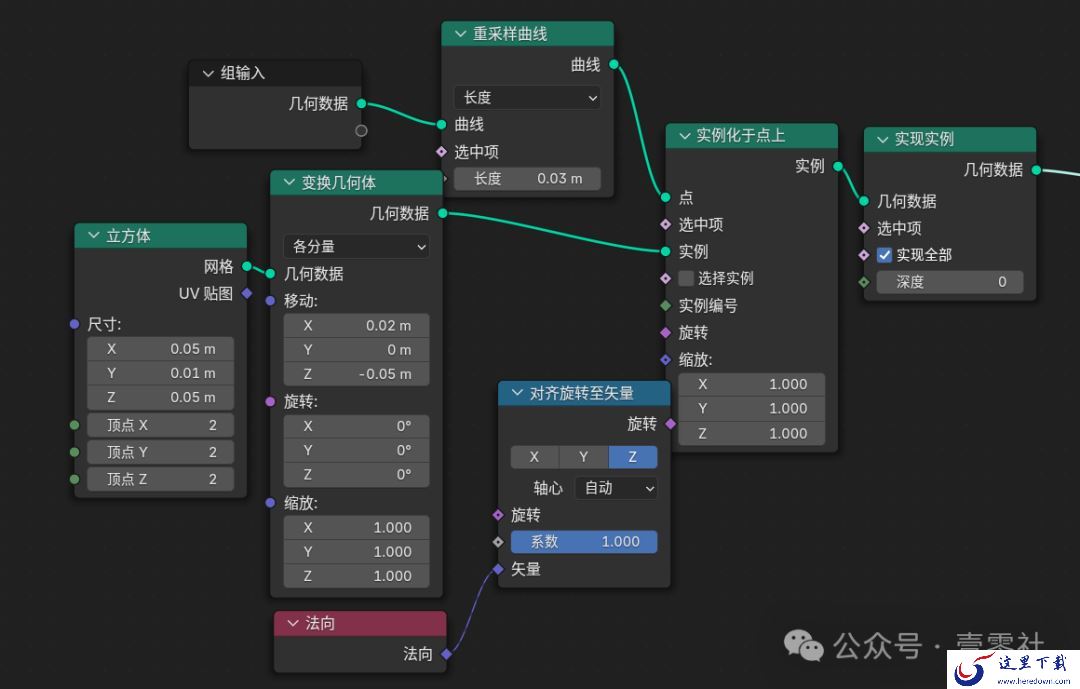Viewport: 1080px width, 689px height.
Task: Click 组输入 几何数据 output socket
Action: (361, 103)
